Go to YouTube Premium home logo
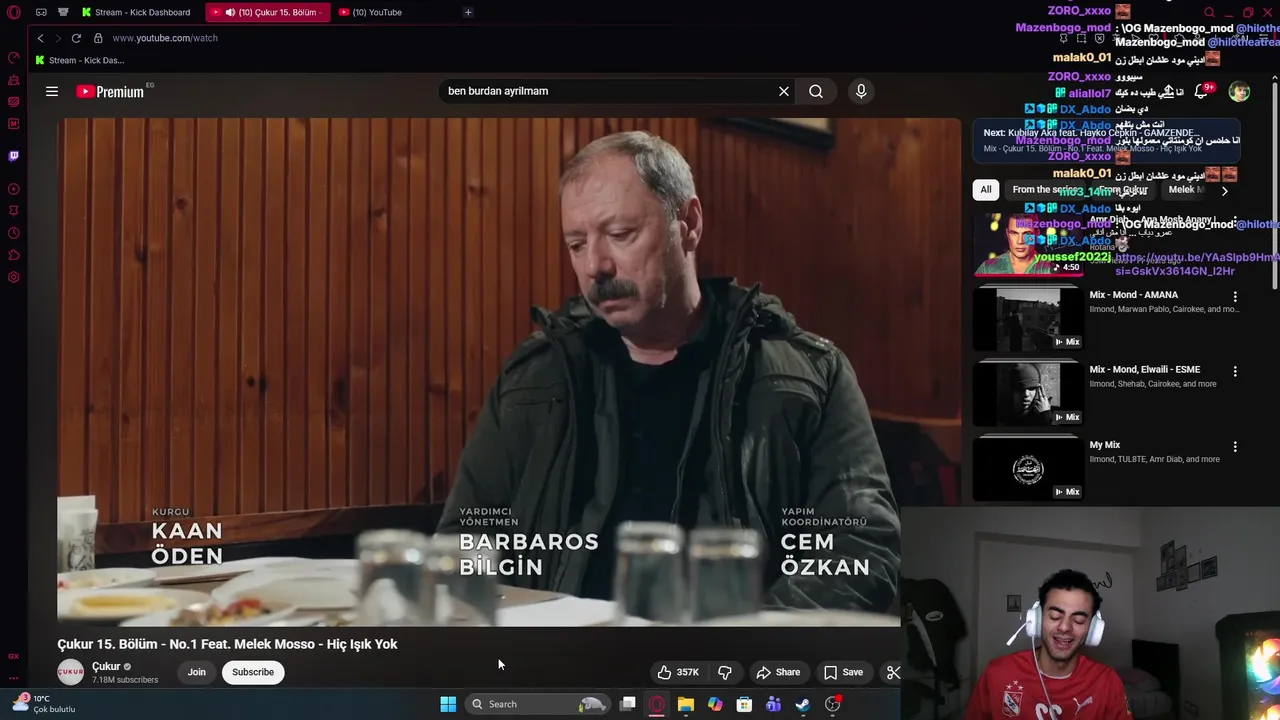This screenshot has height=720, width=1280. click(110, 91)
